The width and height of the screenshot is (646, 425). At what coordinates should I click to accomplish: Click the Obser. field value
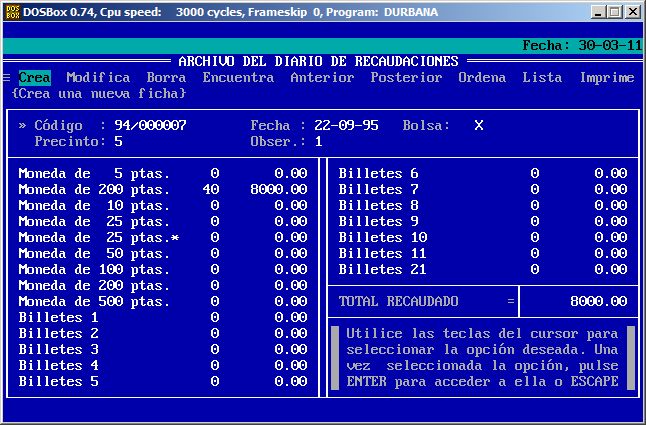[318, 141]
